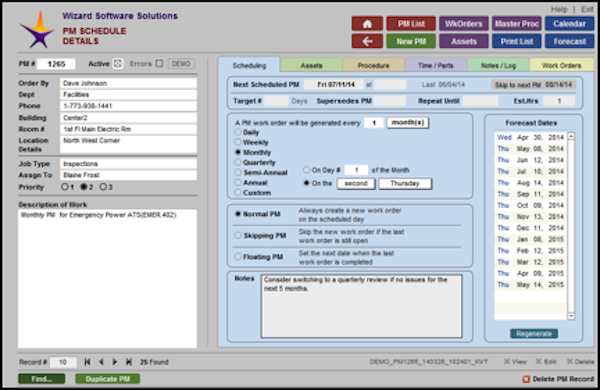Screen dimensions: 600x390
Task: Go to previous record arrow
Action: pos(101,362)
